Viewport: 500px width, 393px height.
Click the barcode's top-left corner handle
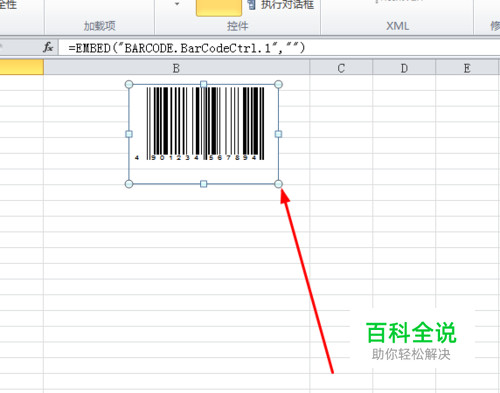(x=129, y=84)
